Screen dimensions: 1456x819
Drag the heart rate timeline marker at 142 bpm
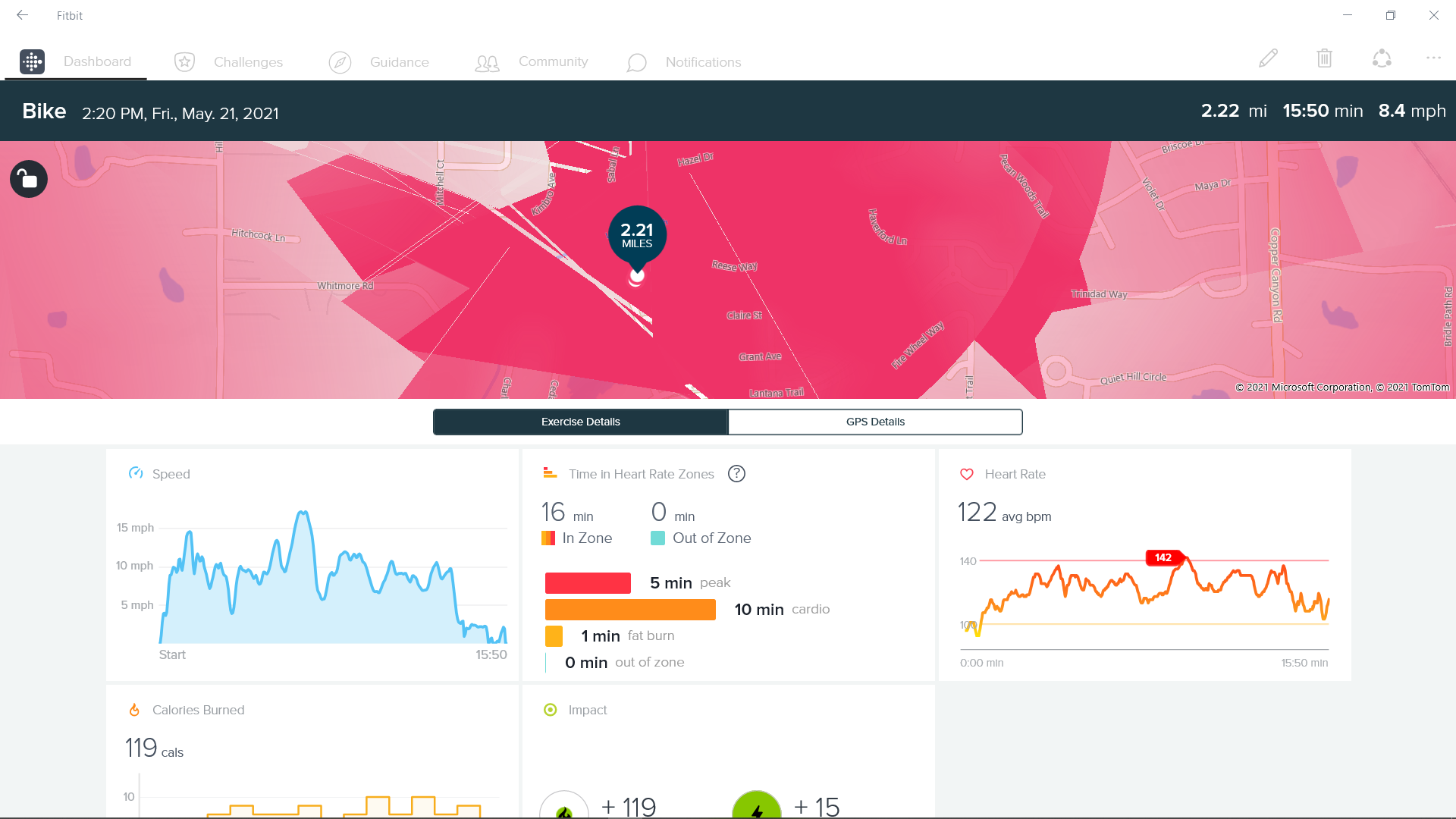(1164, 558)
